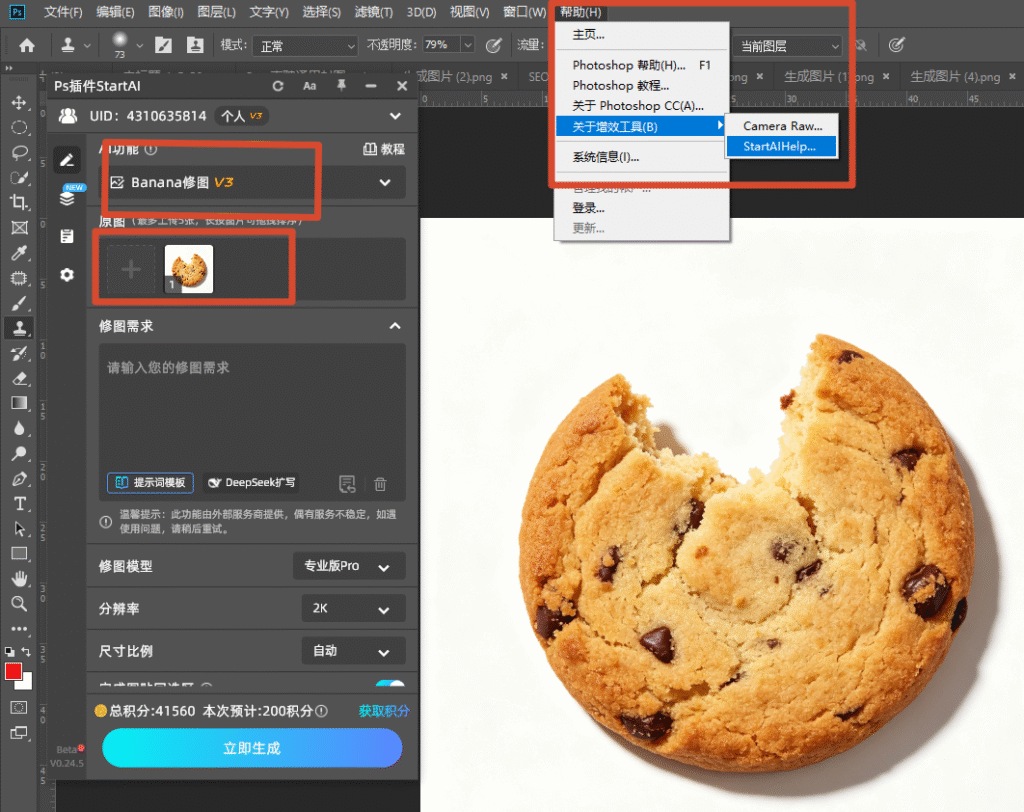This screenshot has height=812, width=1024.
Task: Toggle the brush settings panel icon
Action: 163,45
